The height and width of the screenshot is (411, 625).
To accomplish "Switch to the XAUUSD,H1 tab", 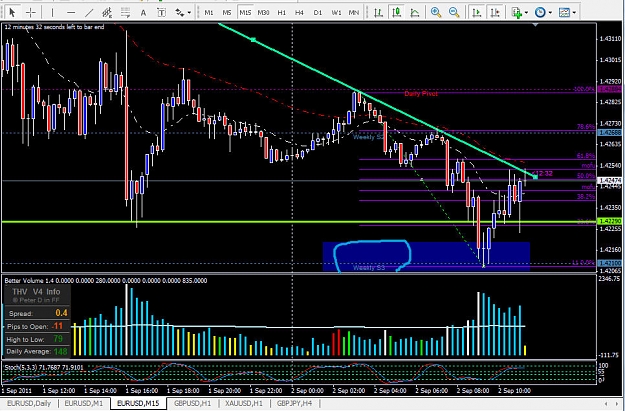I will point(244,403).
